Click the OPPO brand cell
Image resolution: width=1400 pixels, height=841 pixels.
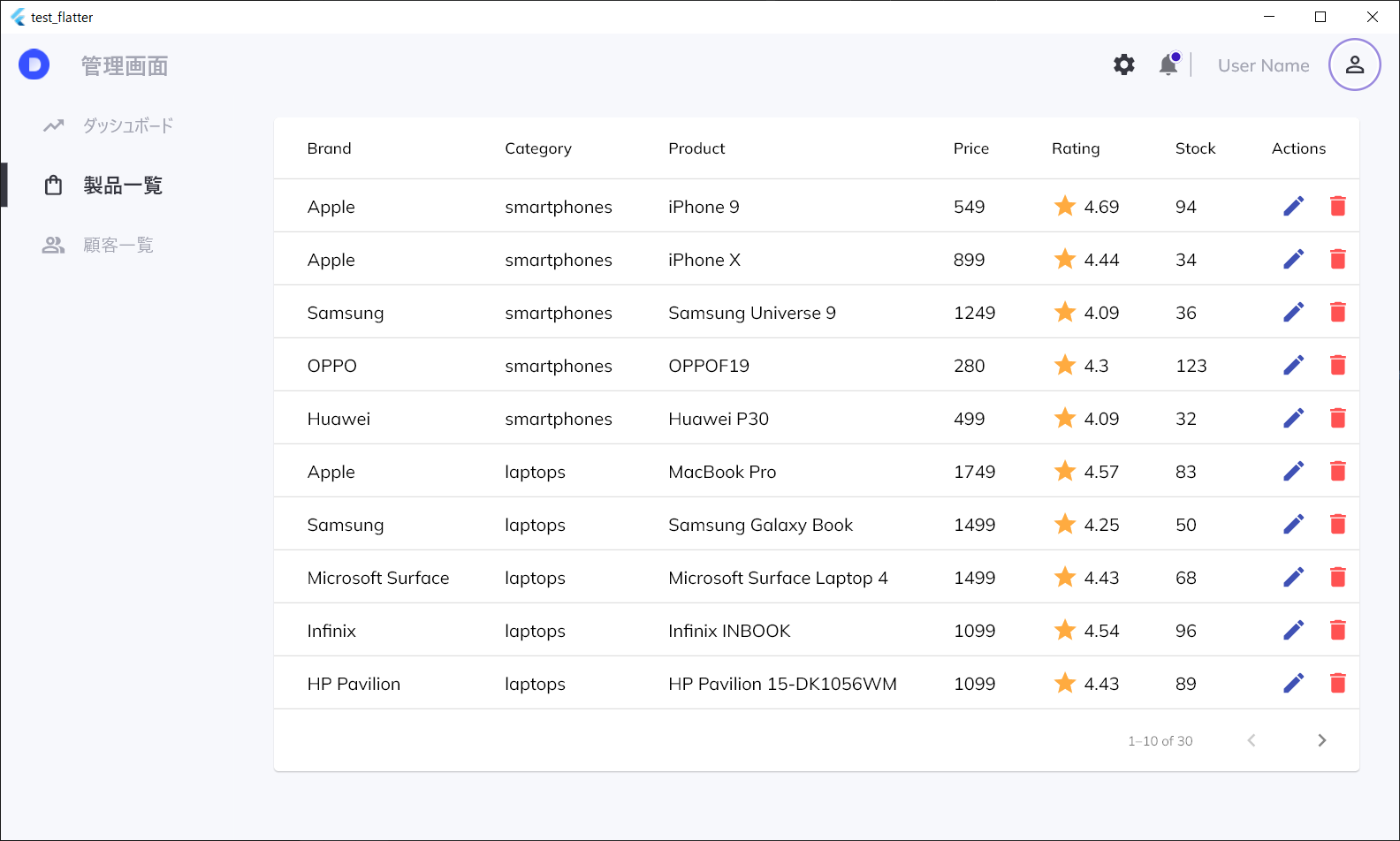click(x=331, y=366)
